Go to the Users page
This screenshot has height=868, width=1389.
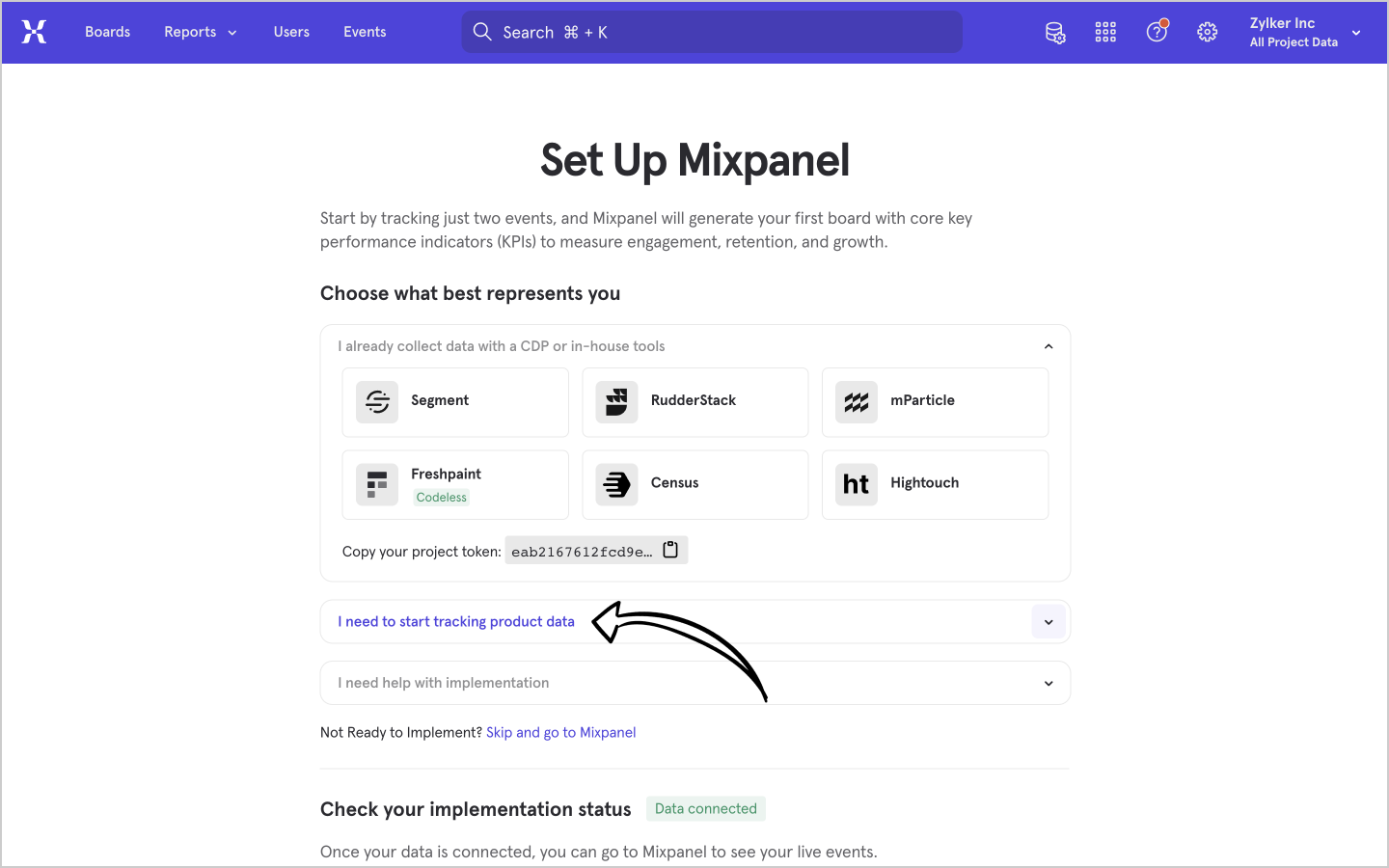point(291,32)
